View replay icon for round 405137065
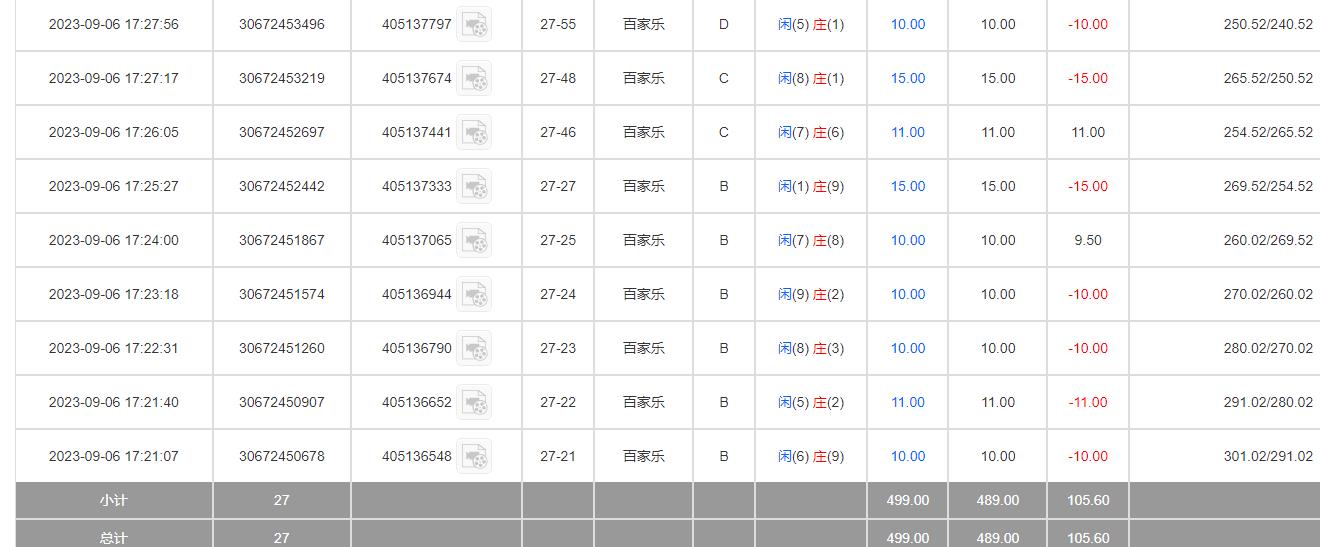Image resolution: width=1320 pixels, height=547 pixels. point(474,240)
